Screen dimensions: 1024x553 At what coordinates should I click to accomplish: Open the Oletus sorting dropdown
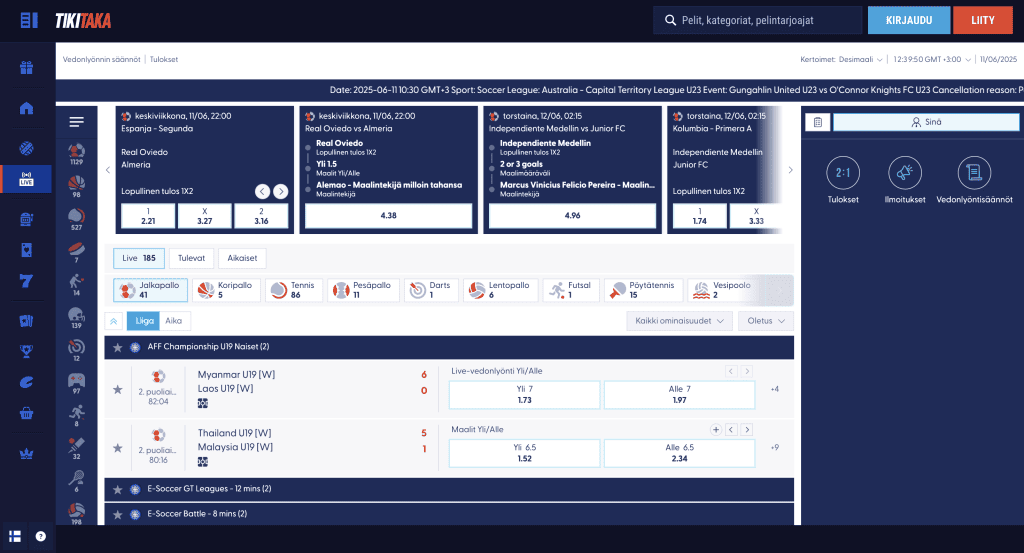click(765, 321)
